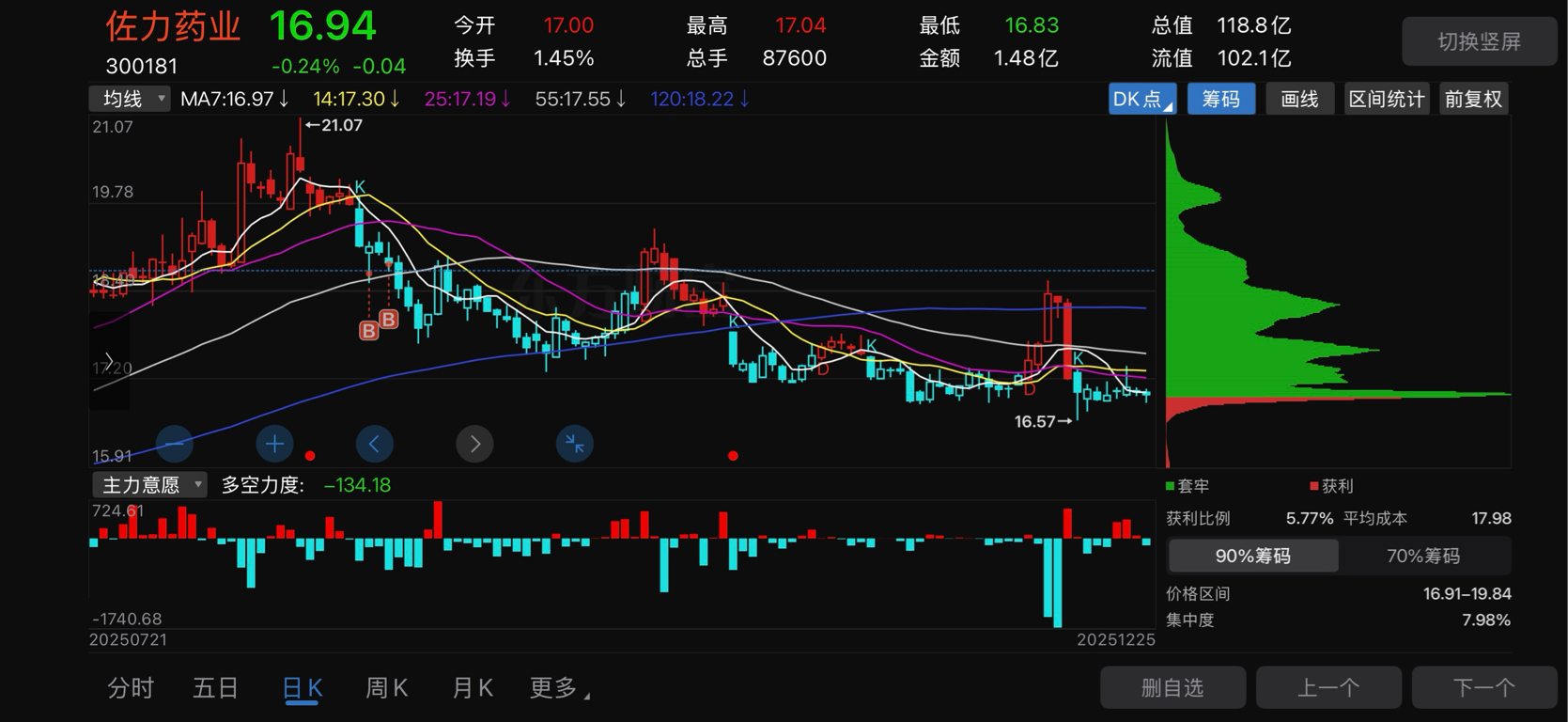Tap the stock code 300181

[142, 66]
